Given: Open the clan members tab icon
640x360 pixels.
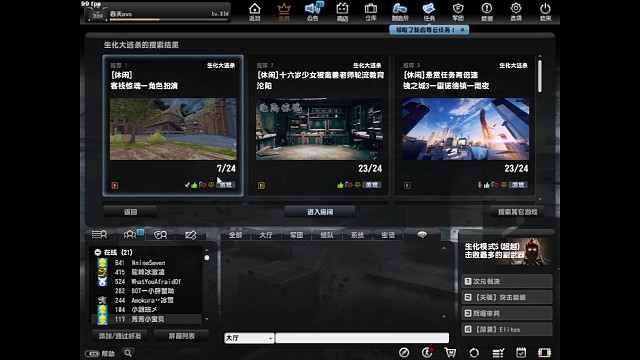Looking at the screenshot, I should click(160, 235).
